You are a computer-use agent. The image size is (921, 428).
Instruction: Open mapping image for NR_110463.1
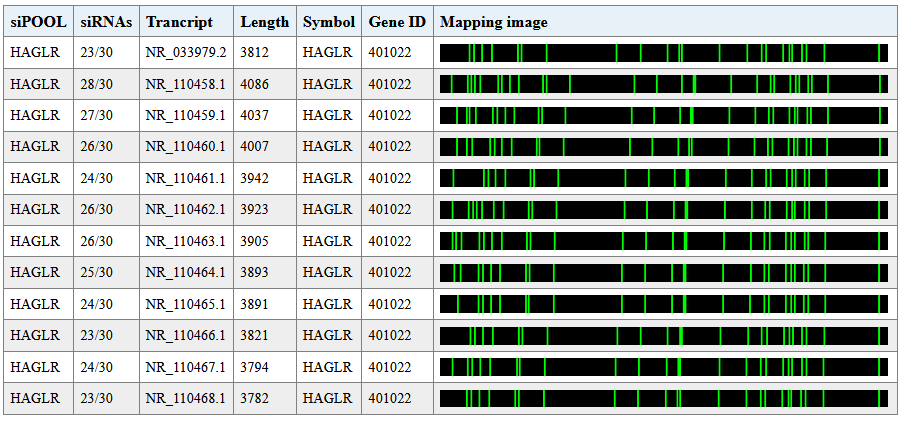coord(664,241)
